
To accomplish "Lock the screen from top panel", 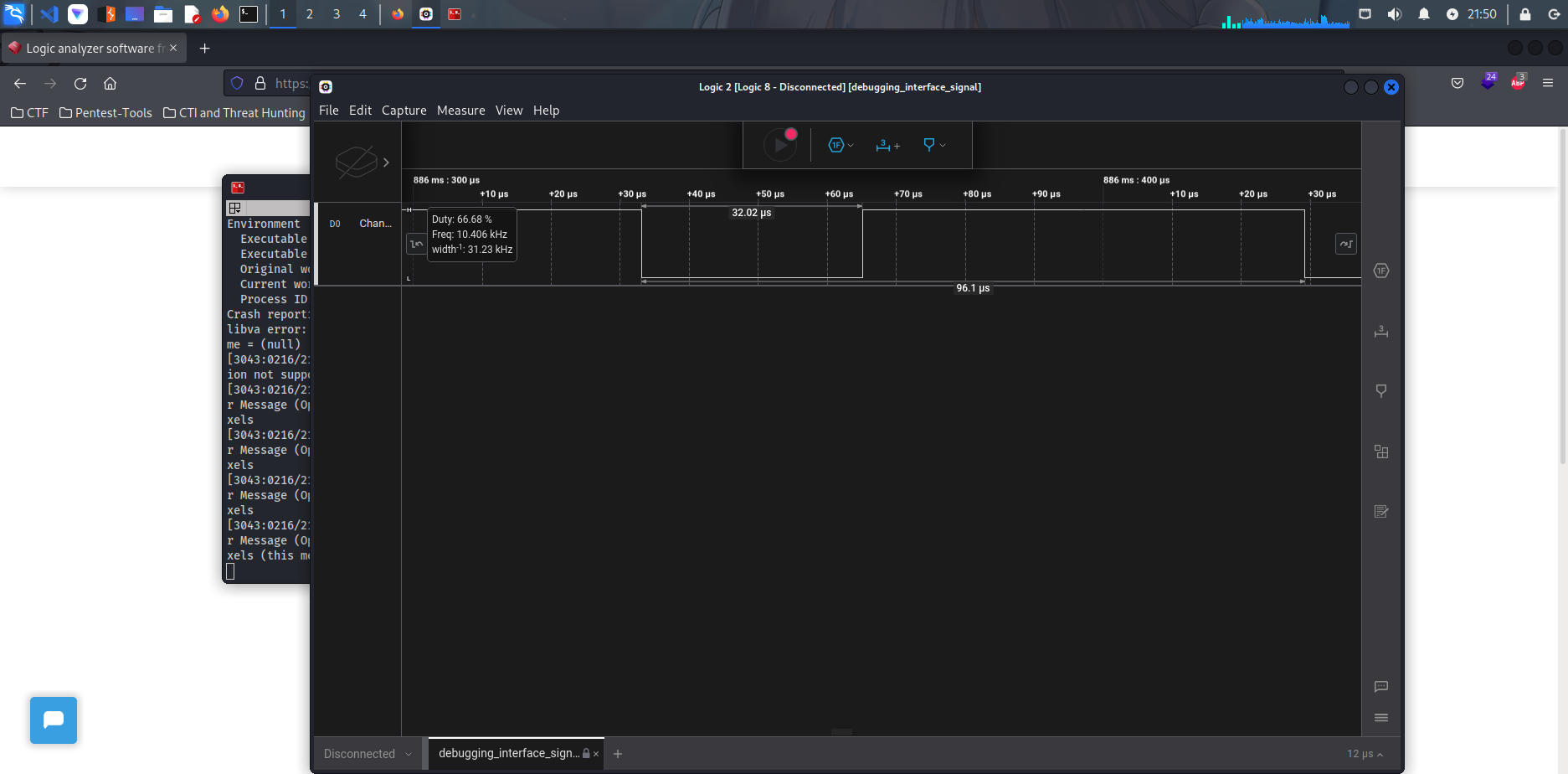I will point(1524,14).
